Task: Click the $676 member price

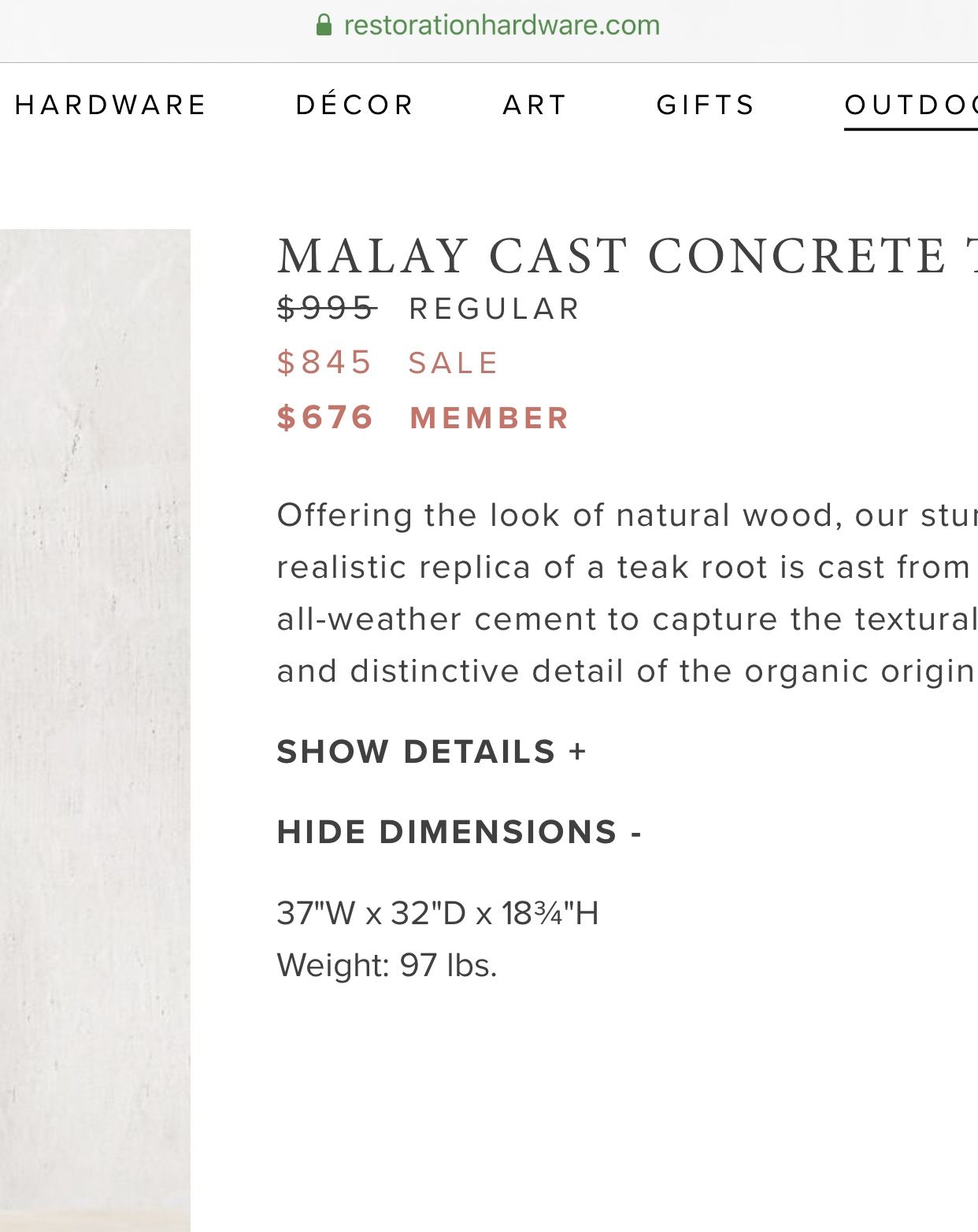Action: coord(325,417)
